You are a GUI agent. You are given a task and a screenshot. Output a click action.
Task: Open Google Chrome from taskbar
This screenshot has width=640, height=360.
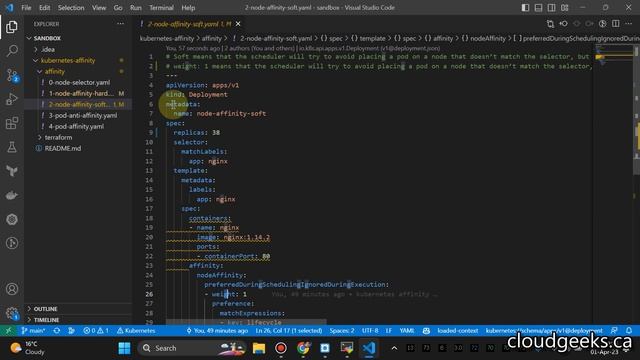303,348
